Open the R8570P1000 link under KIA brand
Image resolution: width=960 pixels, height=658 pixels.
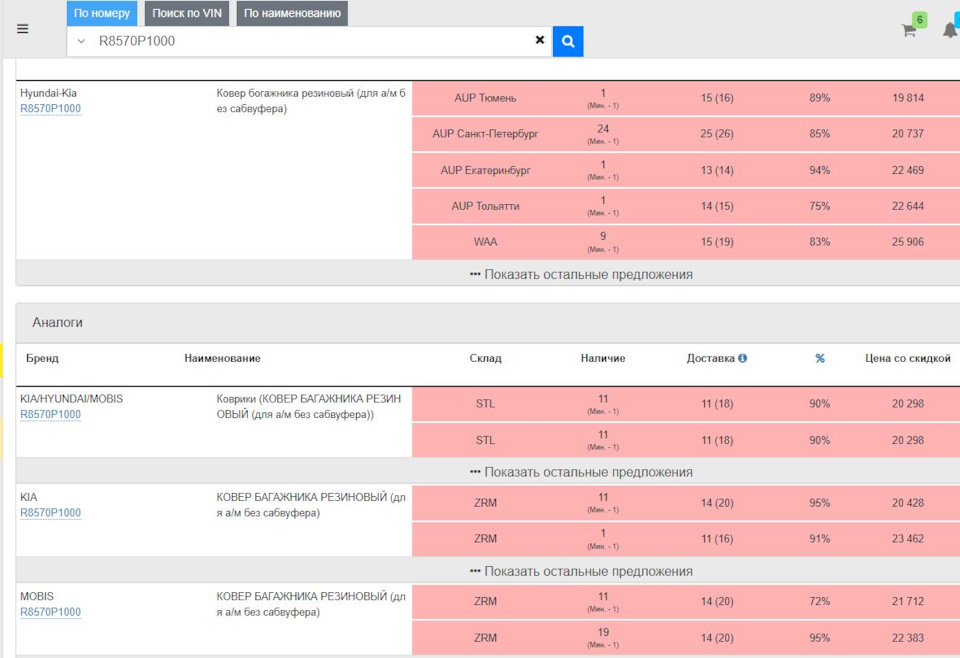click(x=50, y=512)
